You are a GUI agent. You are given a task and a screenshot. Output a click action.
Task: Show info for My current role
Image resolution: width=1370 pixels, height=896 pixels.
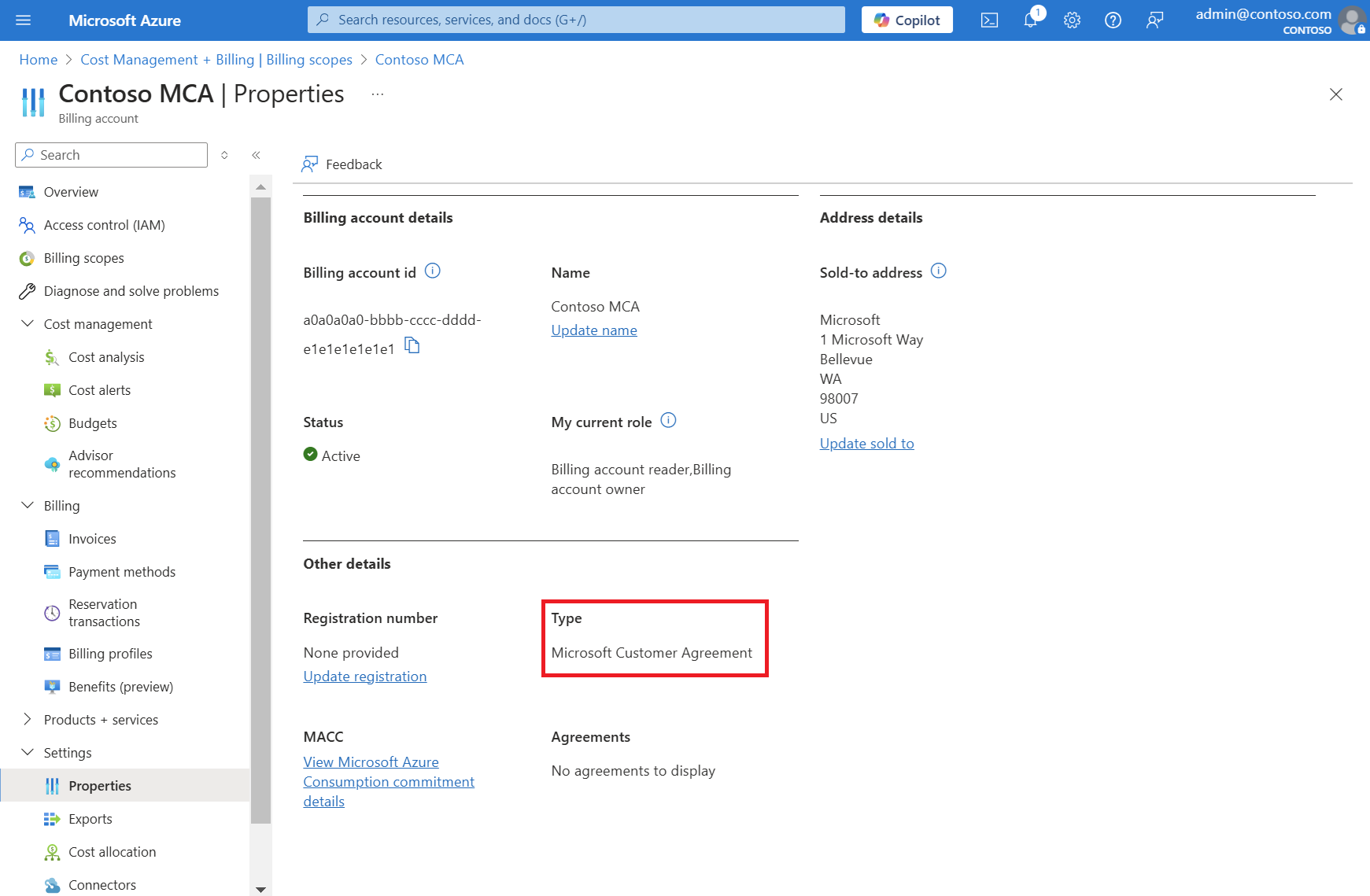(668, 421)
